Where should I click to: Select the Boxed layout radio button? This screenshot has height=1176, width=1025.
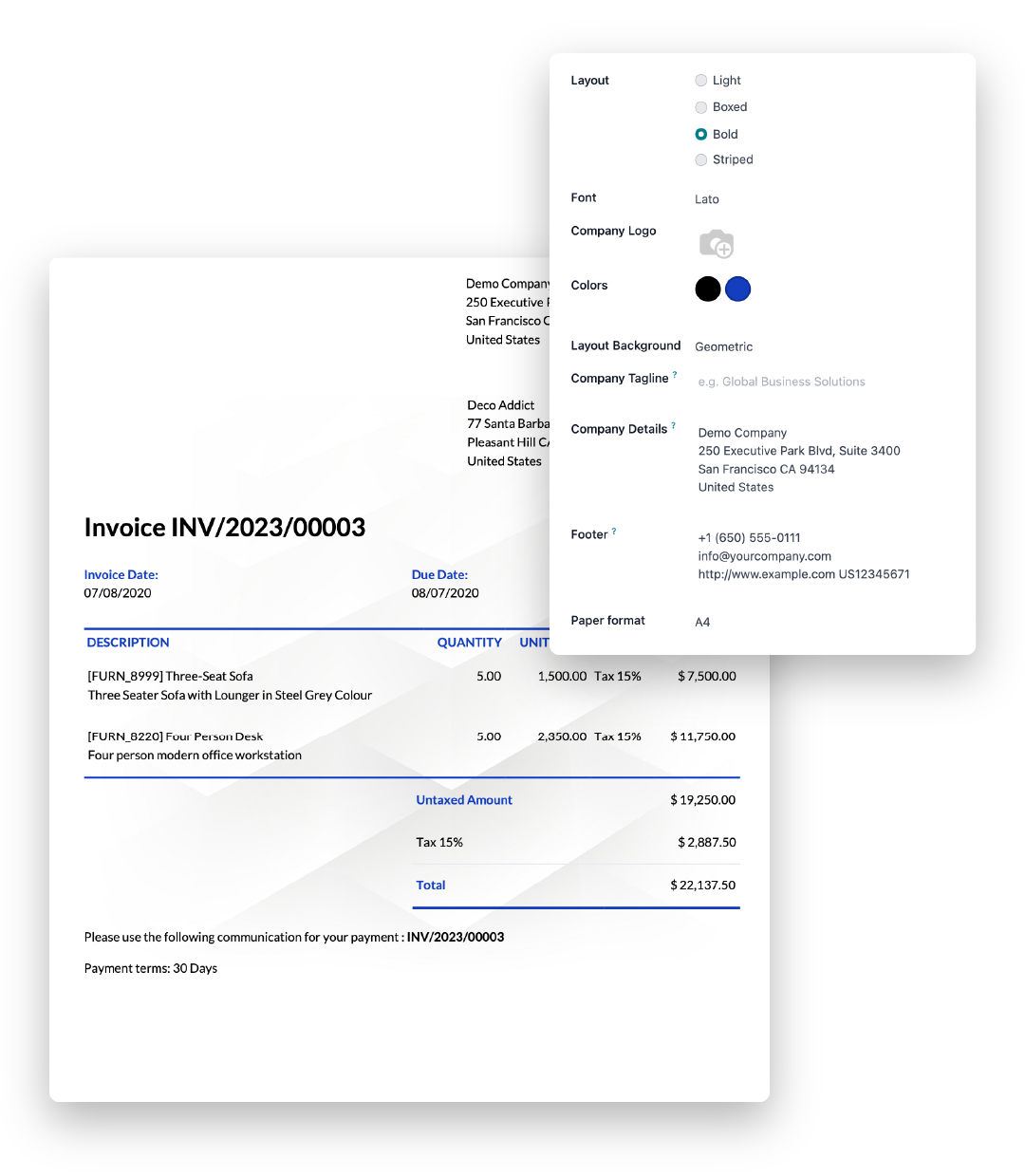pyautogui.click(x=701, y=107)
